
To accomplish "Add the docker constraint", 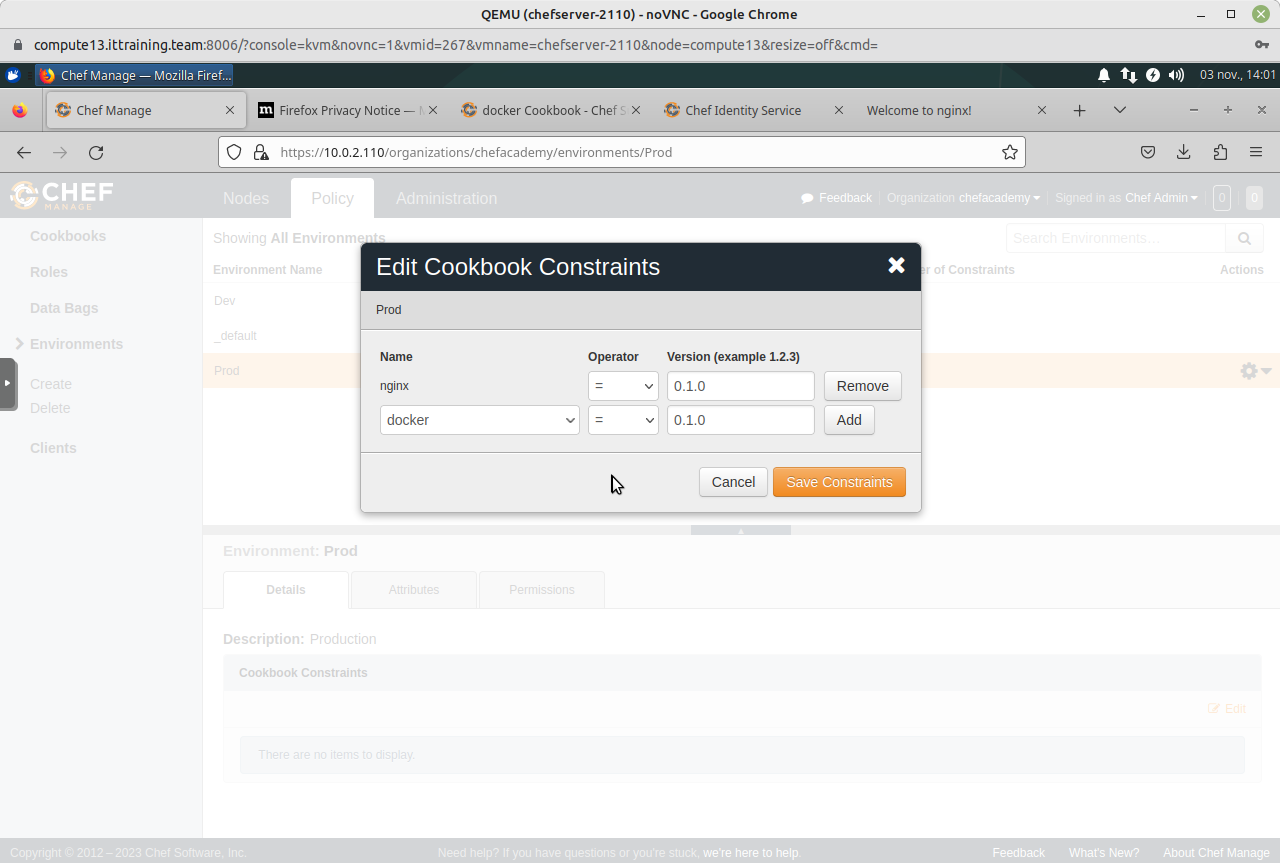I will (849, 420).
